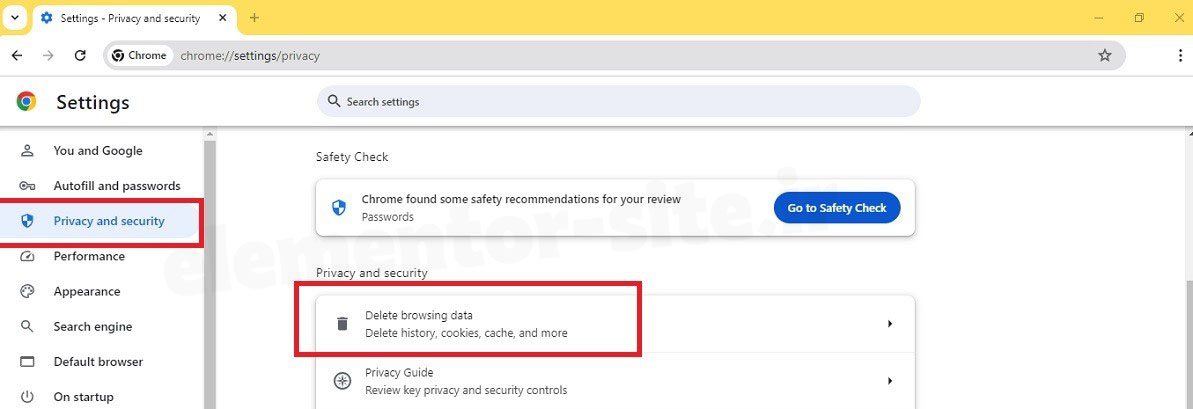
Task: Expand the Delete browsing data arrow
Action: pos(889,324)
